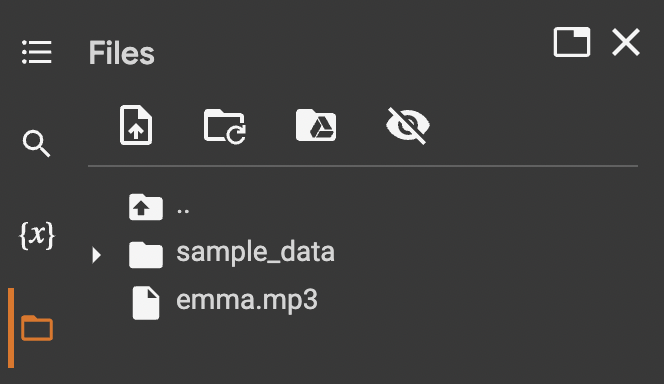The width and height of the screenshot is (664, 384).
Task: Mount Google Drive folder icon
Action: tap(316, 125)
